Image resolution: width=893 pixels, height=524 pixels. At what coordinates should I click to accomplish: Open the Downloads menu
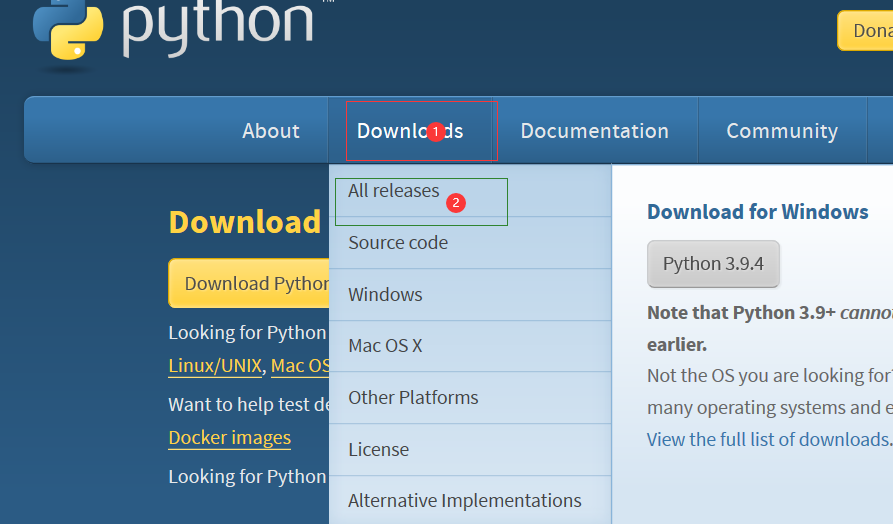[x=410, y=131]
